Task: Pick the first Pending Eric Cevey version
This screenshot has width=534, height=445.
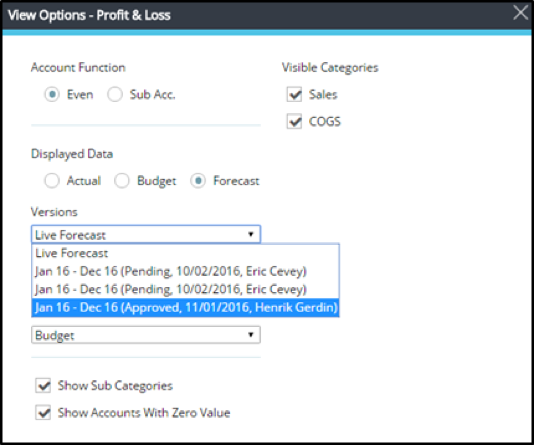Action: coord(185,271)
